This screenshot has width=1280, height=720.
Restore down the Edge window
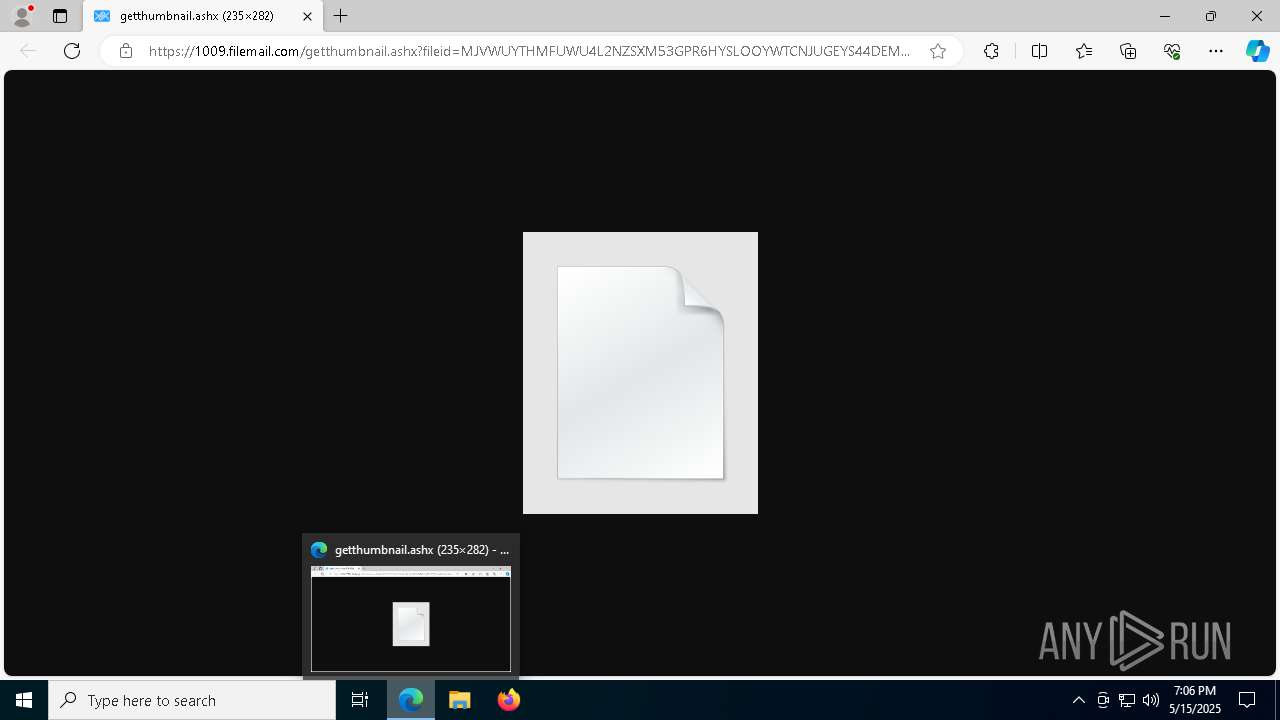pyautogui.click(x=1211, y=16)
